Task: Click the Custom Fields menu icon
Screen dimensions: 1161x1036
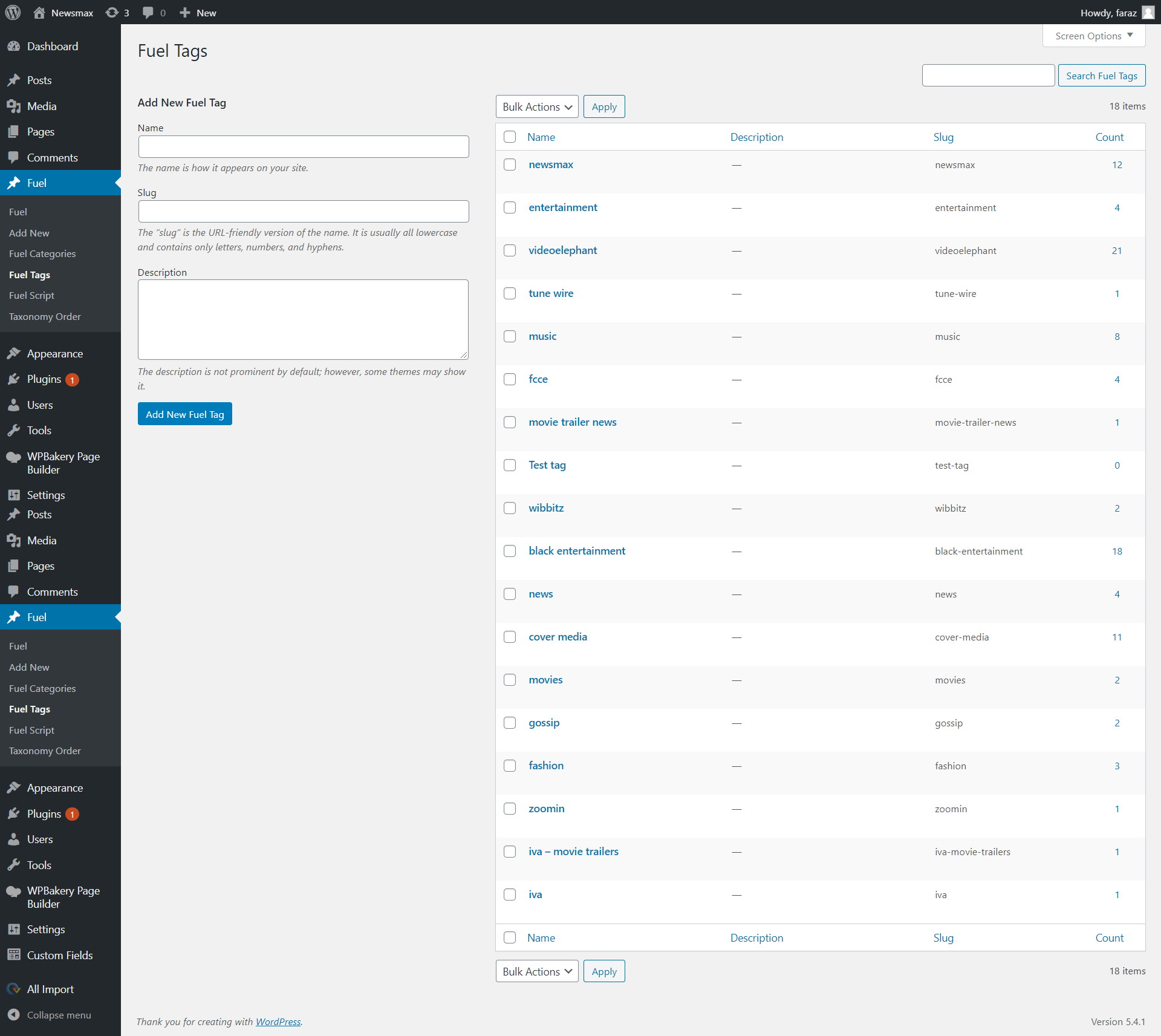Action: pyautogui.click(x=13, y=955)
